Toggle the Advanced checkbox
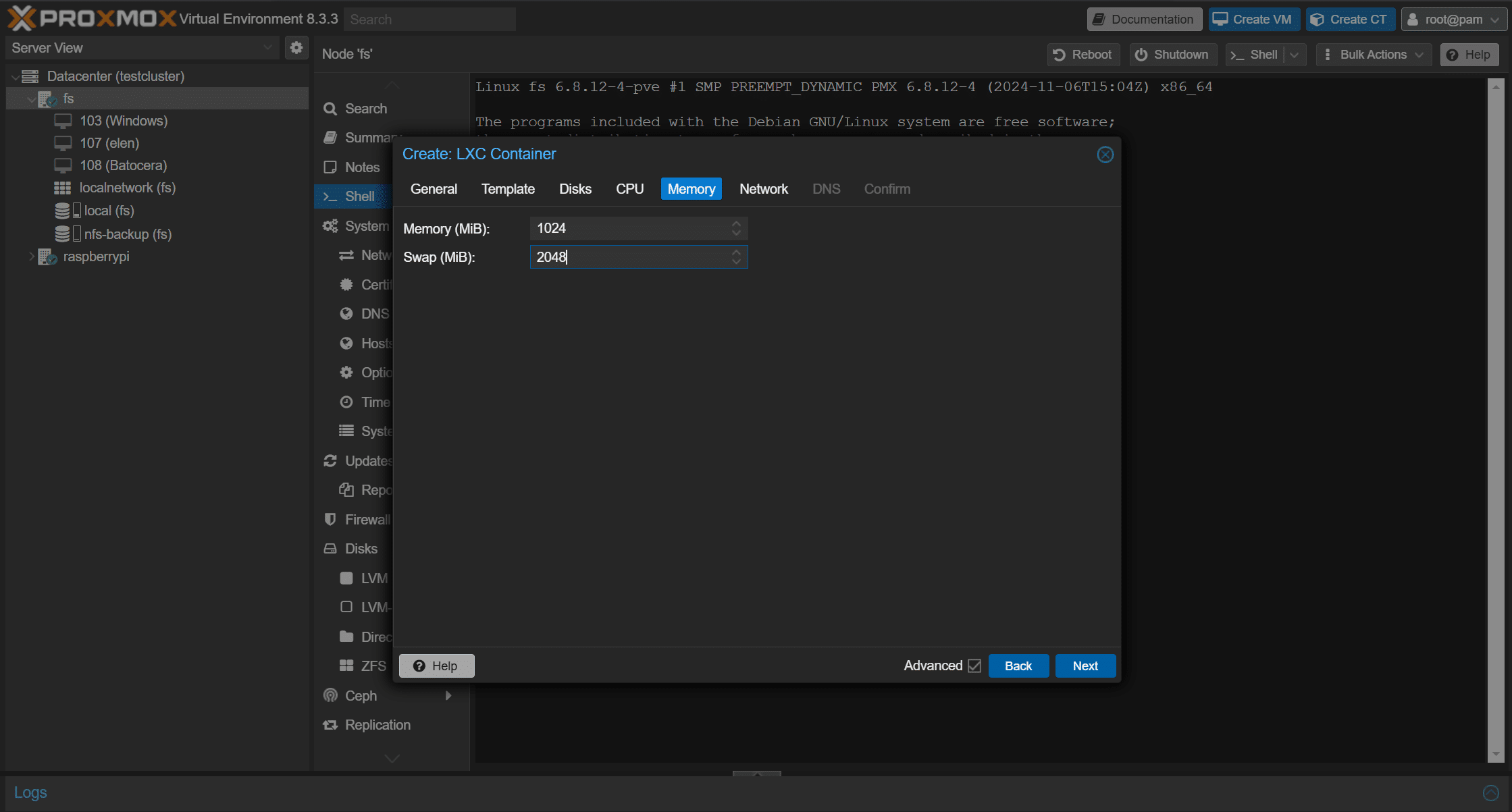This screenshot has width=1512, height=812. pos(974,666)
